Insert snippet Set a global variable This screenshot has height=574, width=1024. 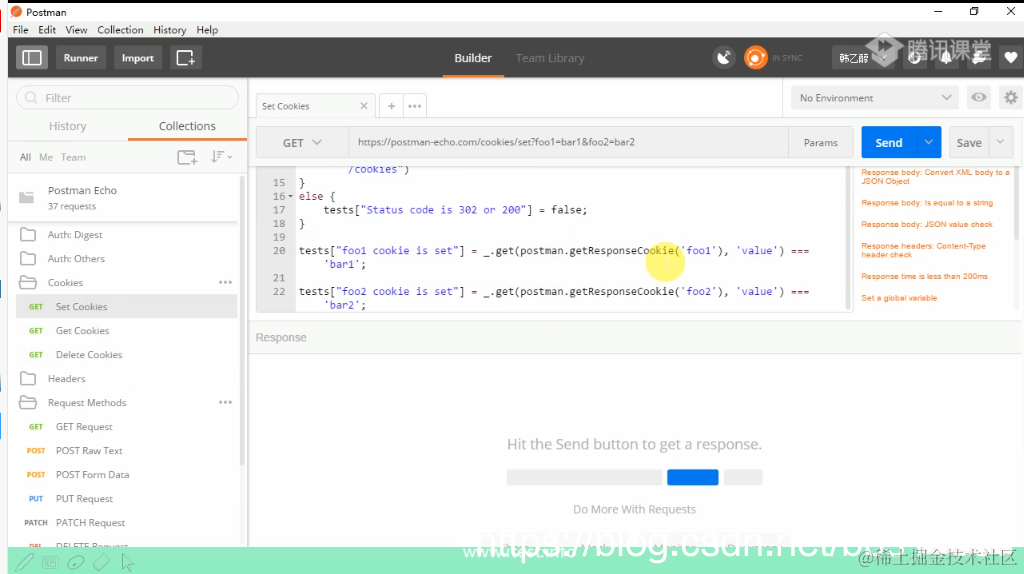click(899, 298)
